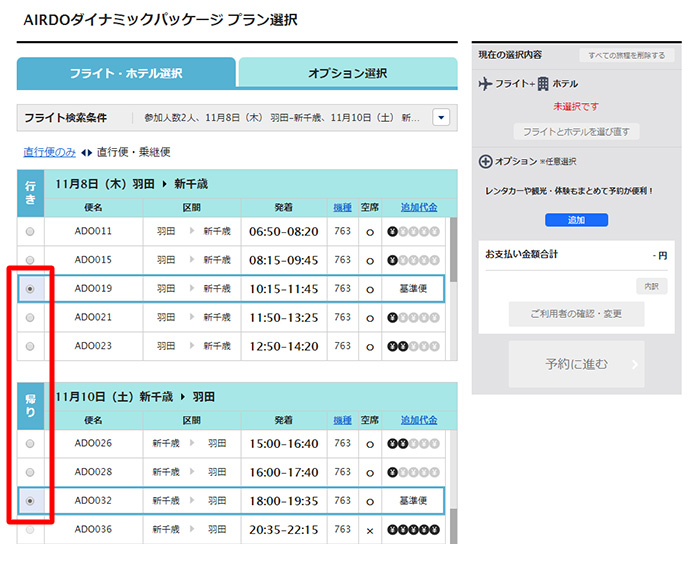Click the yen surcharge icons for ADO021
The image size is (700, 562).
413,318
